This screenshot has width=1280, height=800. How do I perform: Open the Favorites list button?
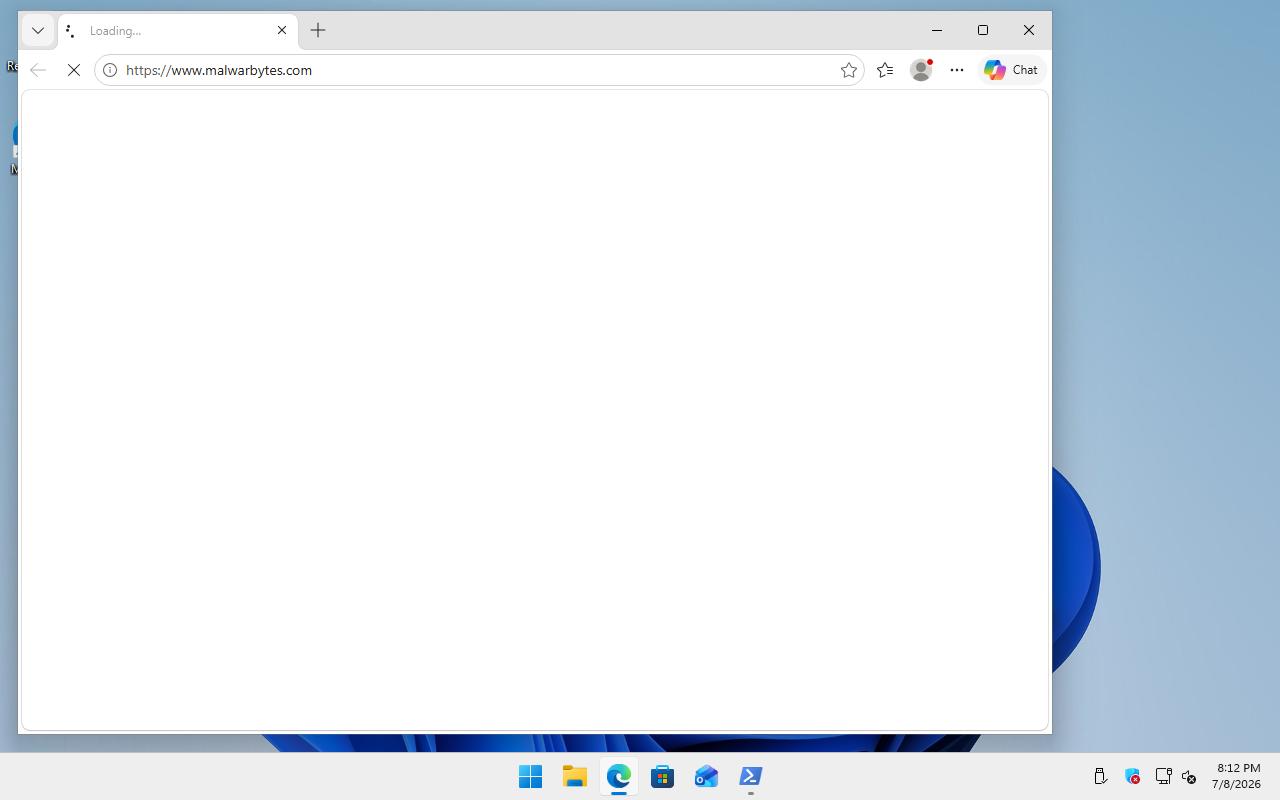coord(885,70)
